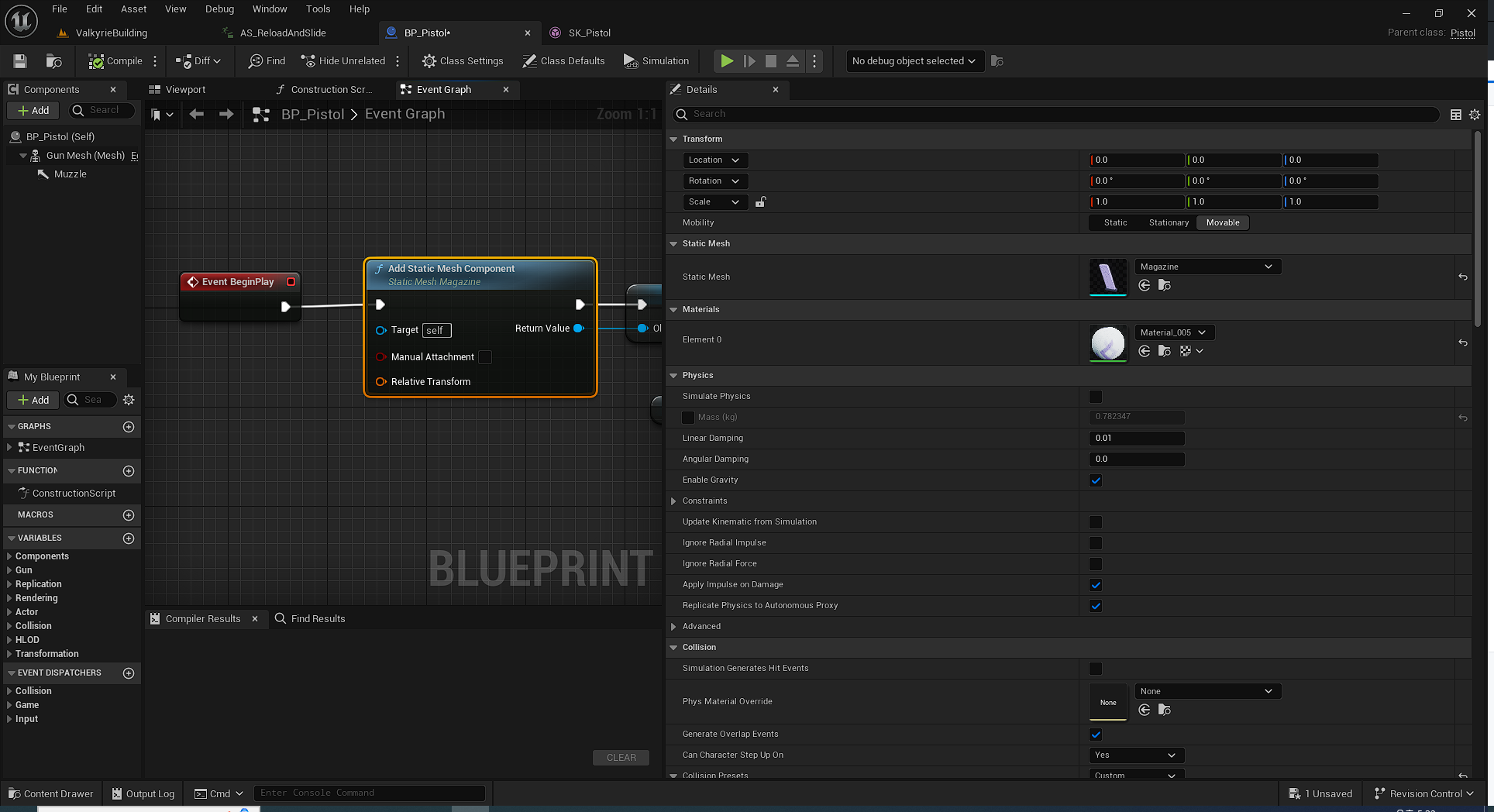
Task: Toggle the scale ratio lock
Action: [x=761, y=202]
